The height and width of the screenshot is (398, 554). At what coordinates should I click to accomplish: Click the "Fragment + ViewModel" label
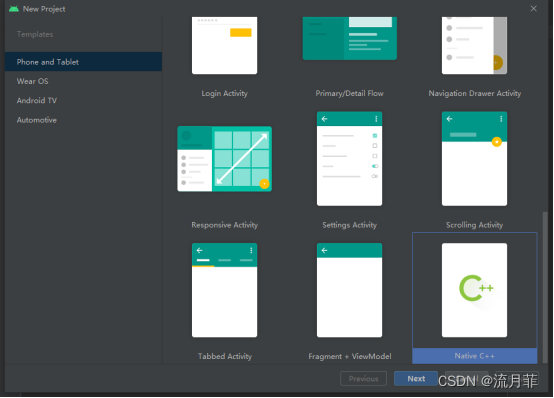click(x=349, y=356)
